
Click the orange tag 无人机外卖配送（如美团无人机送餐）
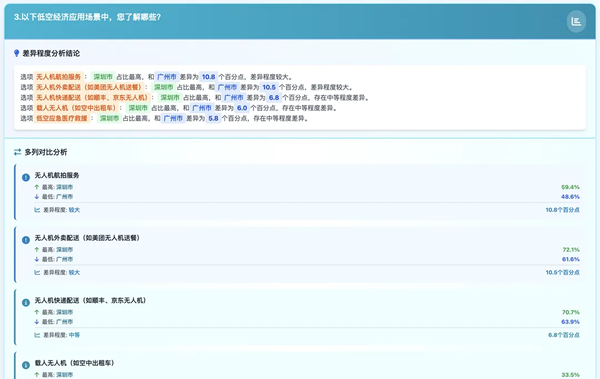(89, 87)
